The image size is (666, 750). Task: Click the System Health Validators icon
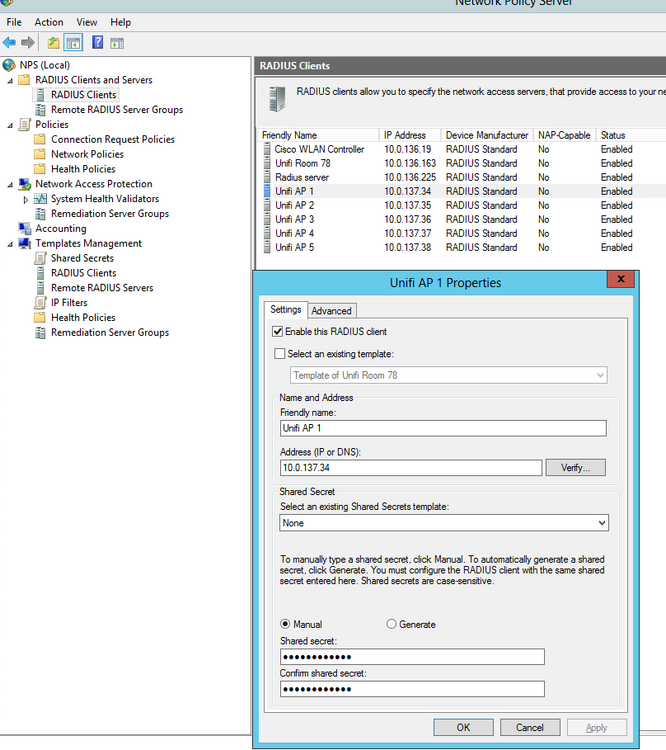coord(41,199)
